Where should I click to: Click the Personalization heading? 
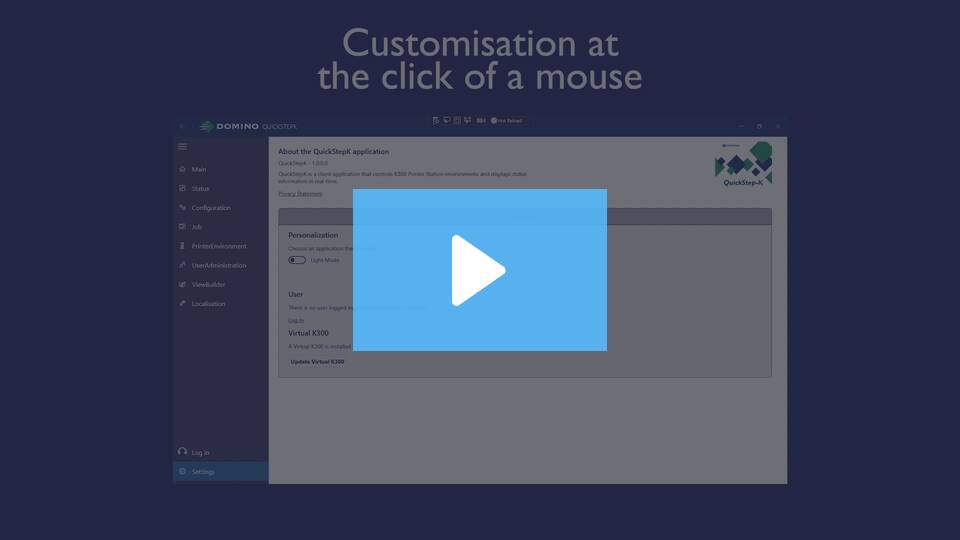(x=313, y=235)
